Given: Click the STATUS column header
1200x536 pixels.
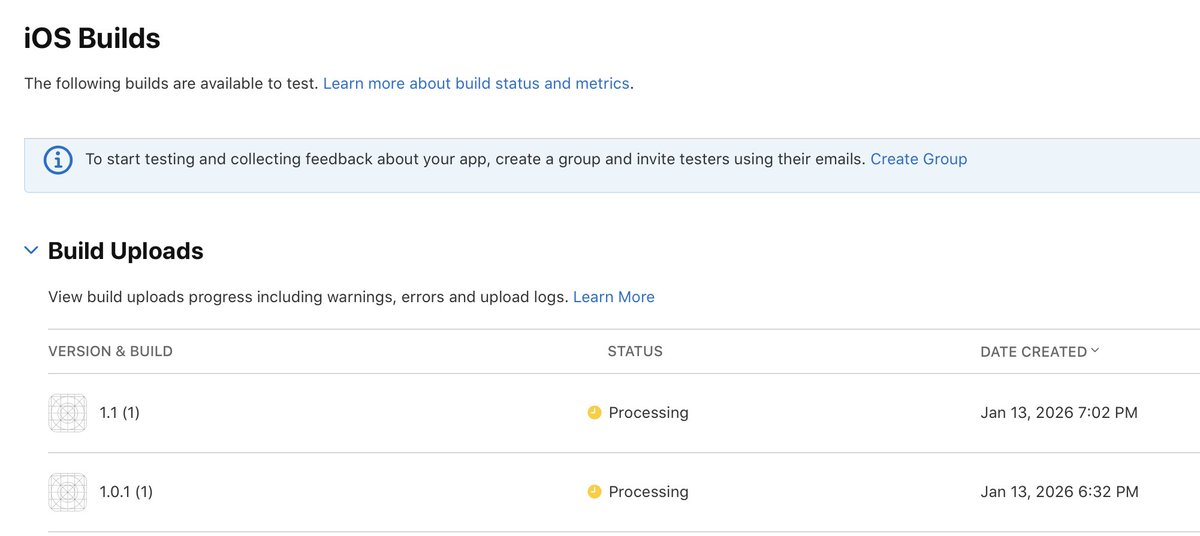Looking at the screenshot, I should pos(635,352).
